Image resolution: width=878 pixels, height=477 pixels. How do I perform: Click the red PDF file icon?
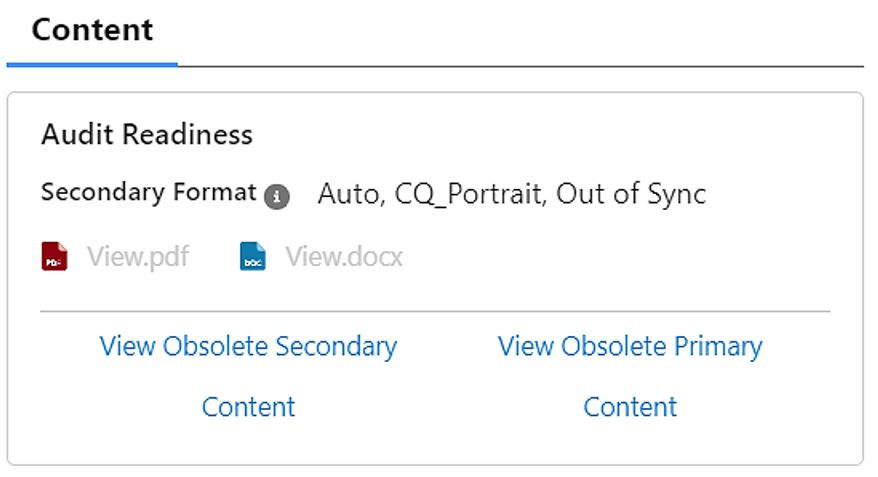coord(55,257)
